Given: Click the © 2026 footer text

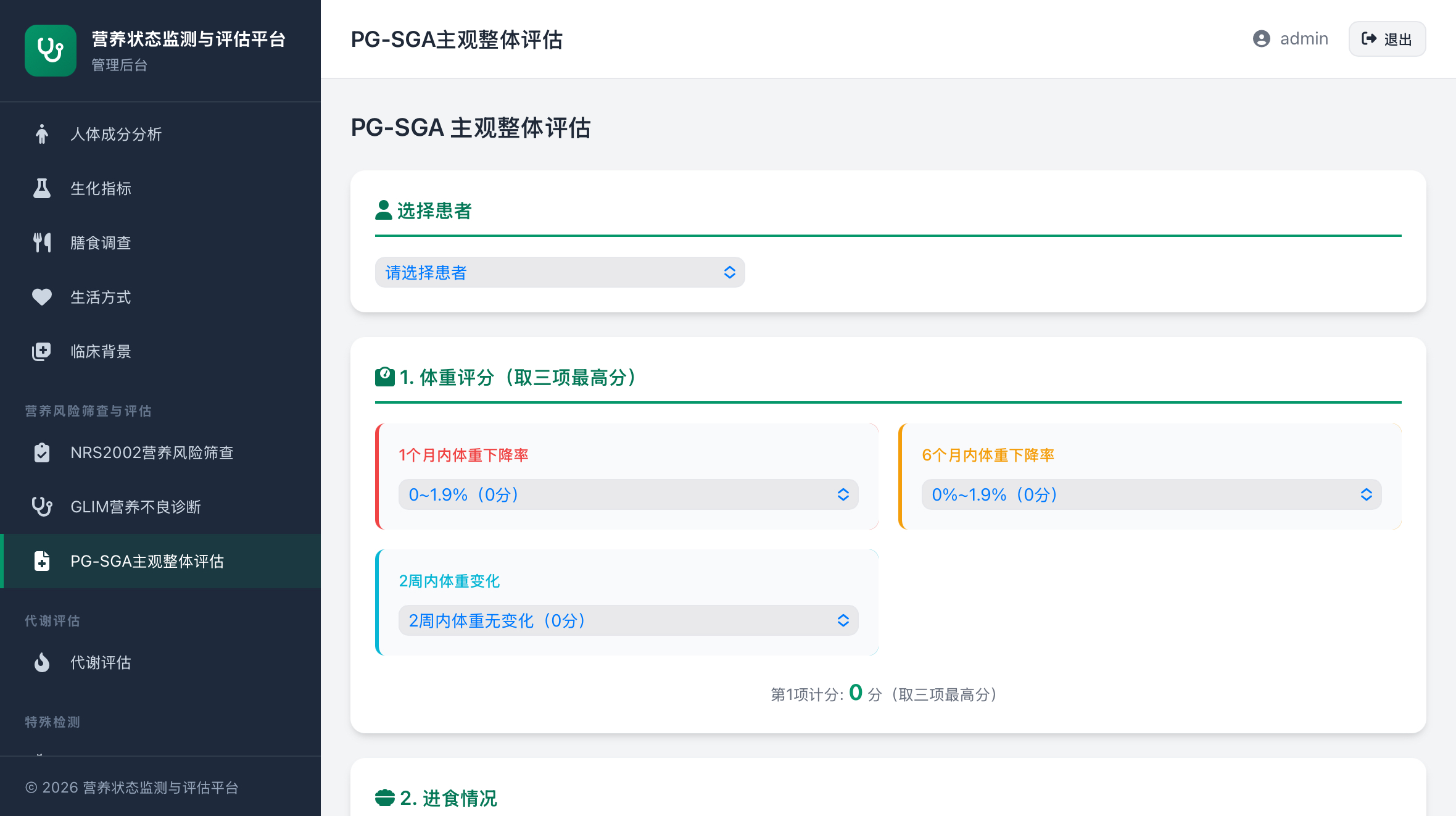Looking at the screenshot, I should 131,787.
